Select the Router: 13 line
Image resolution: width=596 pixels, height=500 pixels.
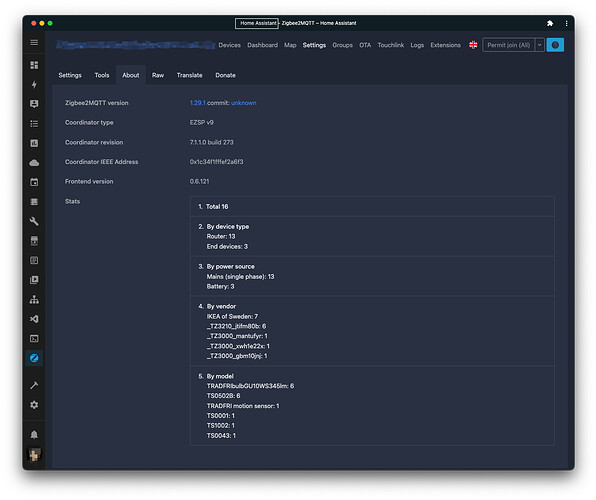(221, 237)
